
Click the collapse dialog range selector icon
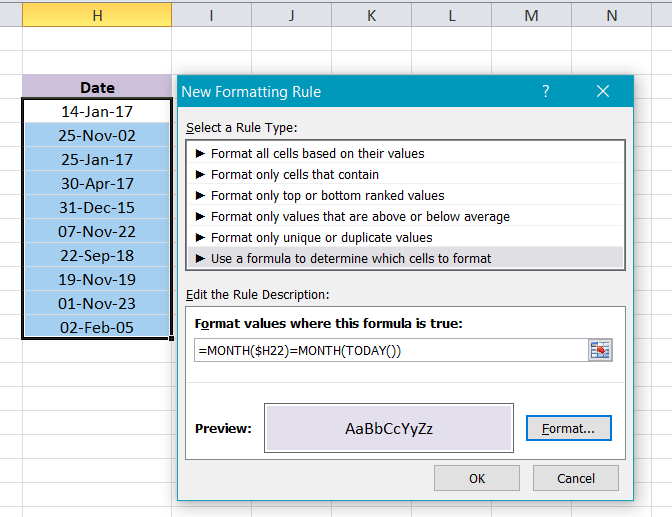tap(600, 350)
